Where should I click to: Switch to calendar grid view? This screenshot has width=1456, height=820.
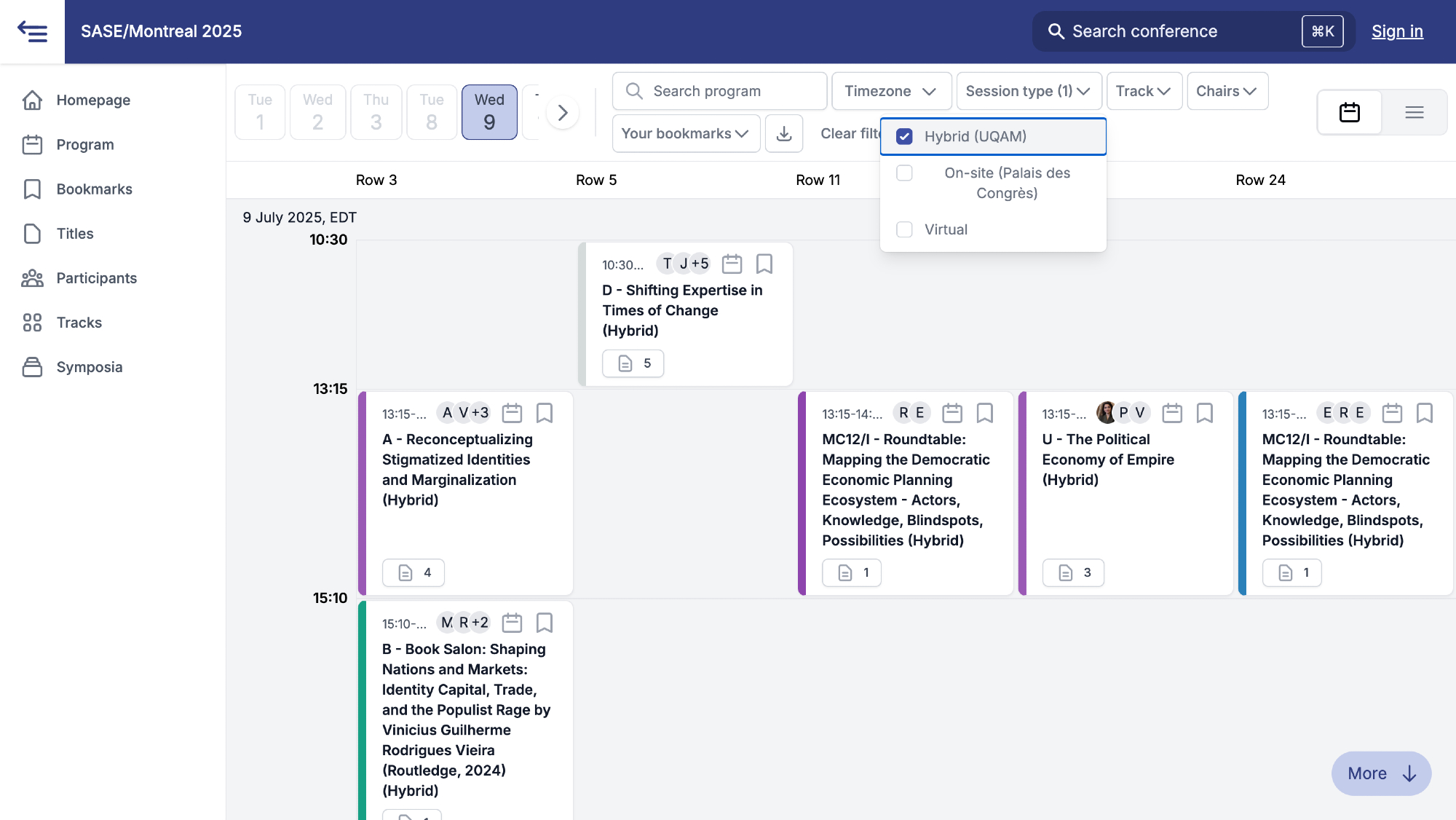(x=1349, y=112)
